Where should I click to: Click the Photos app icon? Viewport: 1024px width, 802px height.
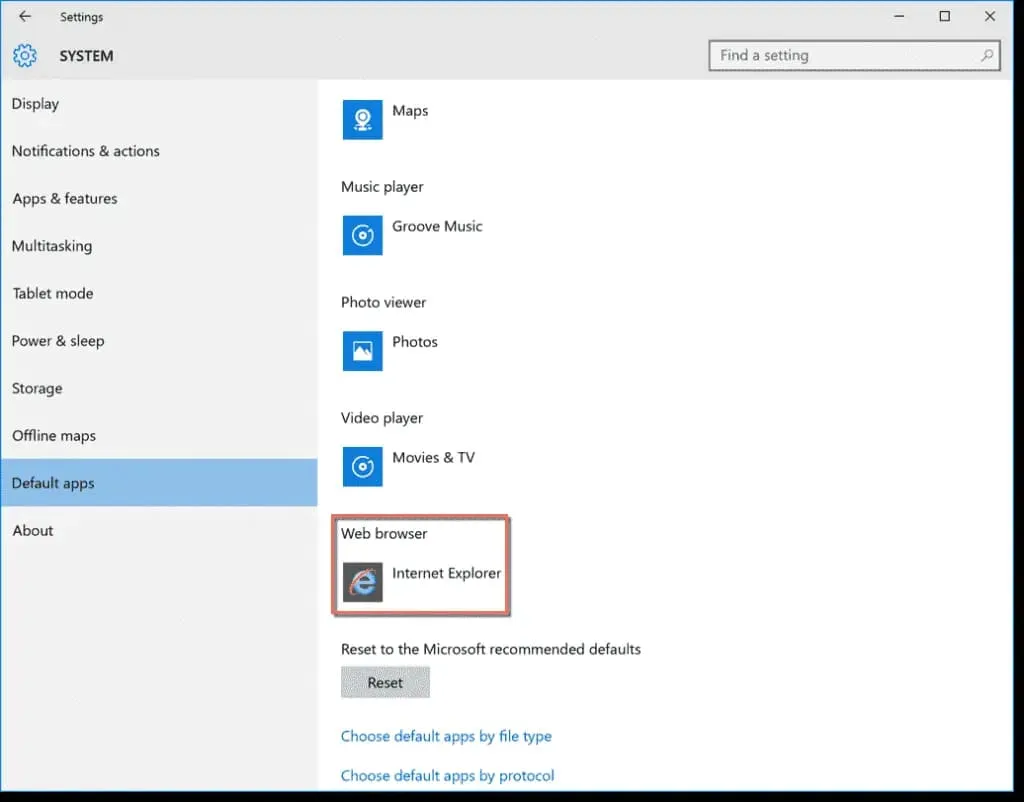point(362,351)
